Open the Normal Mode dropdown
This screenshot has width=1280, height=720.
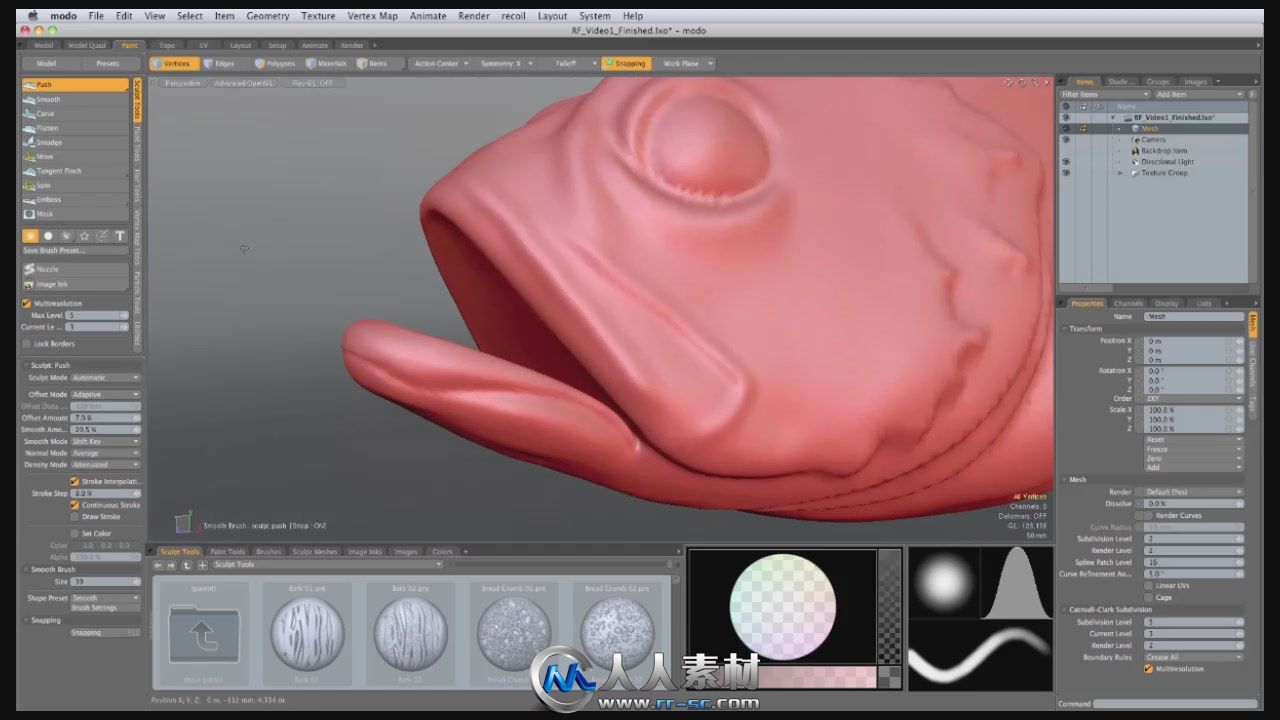106,453
